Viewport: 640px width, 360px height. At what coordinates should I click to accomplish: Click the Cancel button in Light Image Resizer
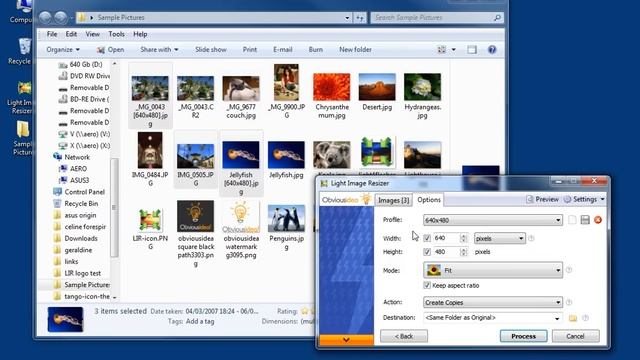point(576,336)
